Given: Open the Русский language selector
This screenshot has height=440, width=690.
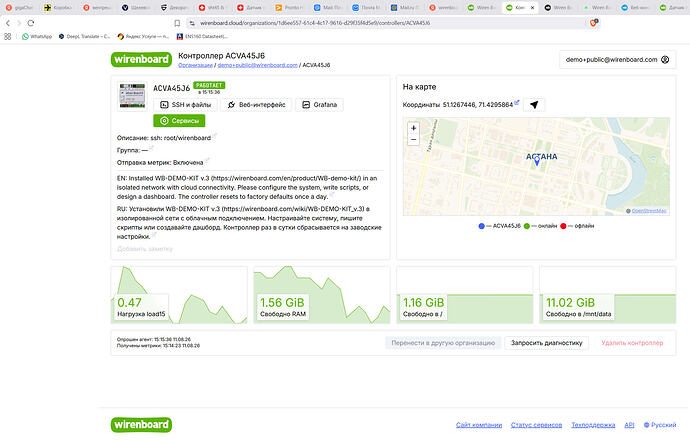Looking at the screenshot, I should [660, 425].
